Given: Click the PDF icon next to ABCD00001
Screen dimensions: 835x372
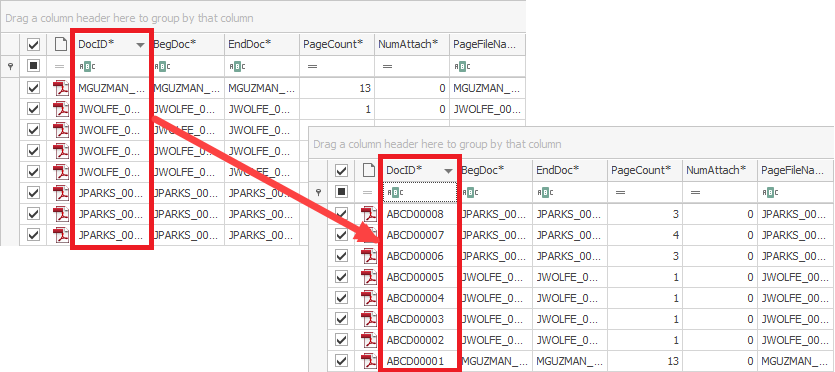Looking at the screenshot, I should click(369, 361).
